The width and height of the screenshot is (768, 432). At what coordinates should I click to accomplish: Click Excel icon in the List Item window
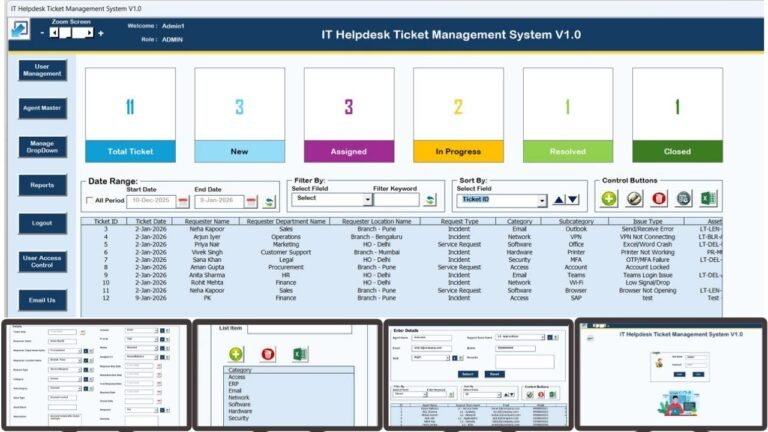(300, 354)
